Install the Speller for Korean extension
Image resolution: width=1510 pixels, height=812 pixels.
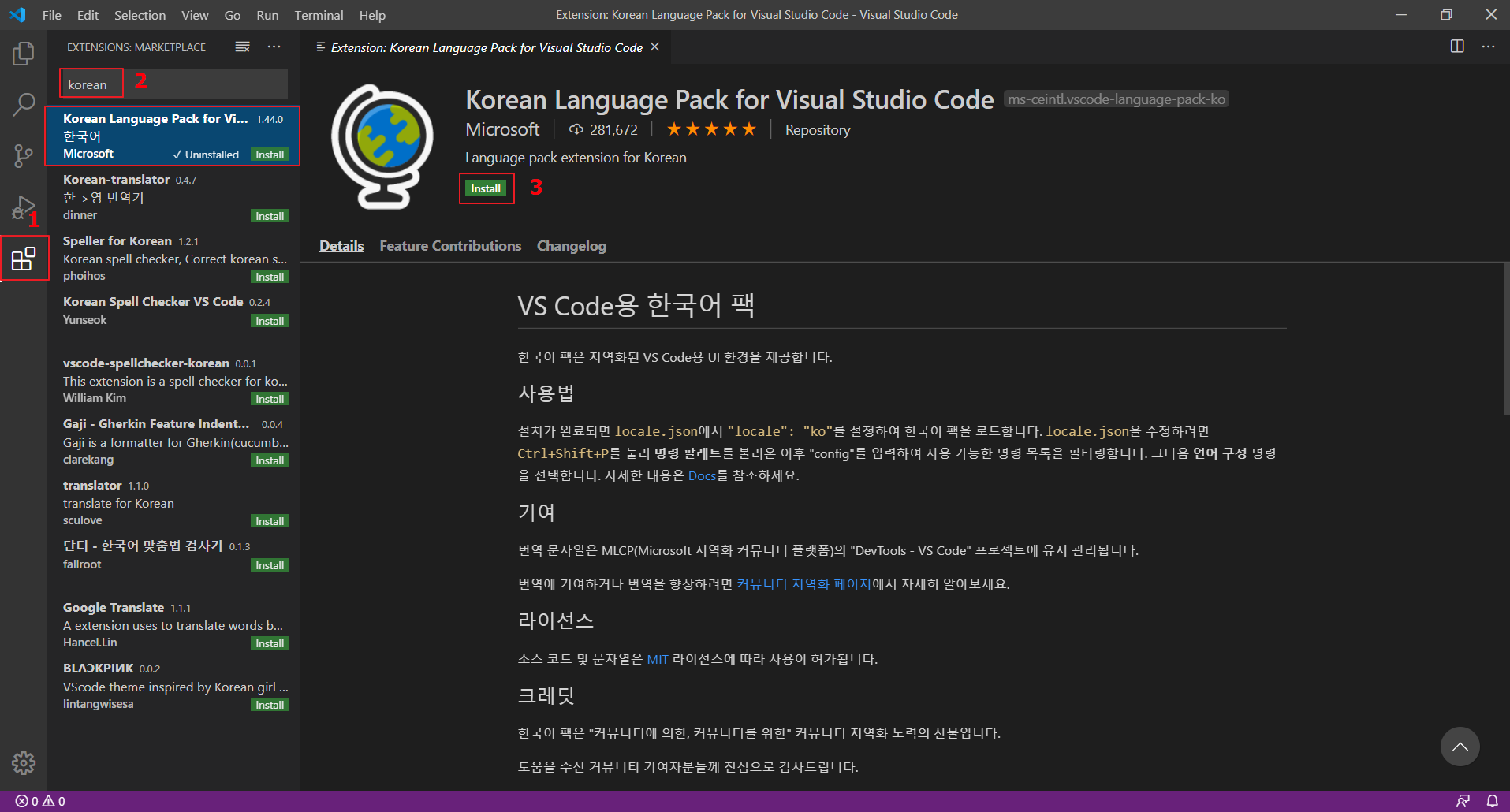[x=270, y=277]
